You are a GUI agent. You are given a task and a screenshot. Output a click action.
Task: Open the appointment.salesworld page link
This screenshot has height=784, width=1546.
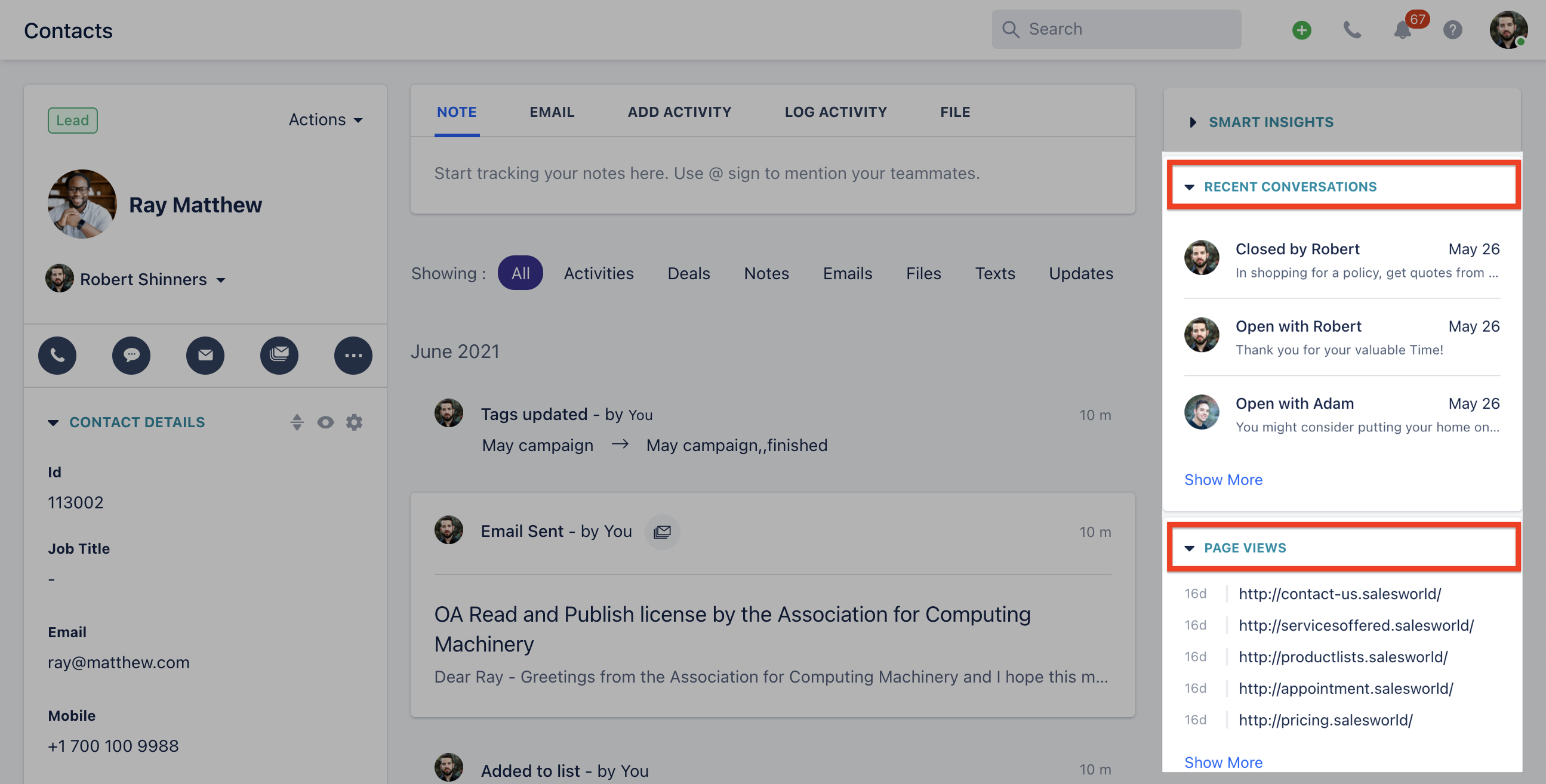1345,689
